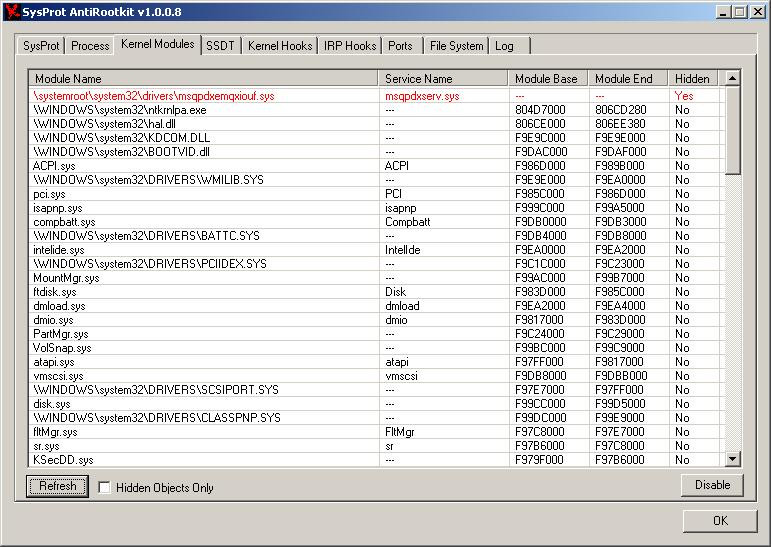Click the scrollbar up arrow
Image resolution: width=771 pixels, height=547 pixels.
click(733, 78)
